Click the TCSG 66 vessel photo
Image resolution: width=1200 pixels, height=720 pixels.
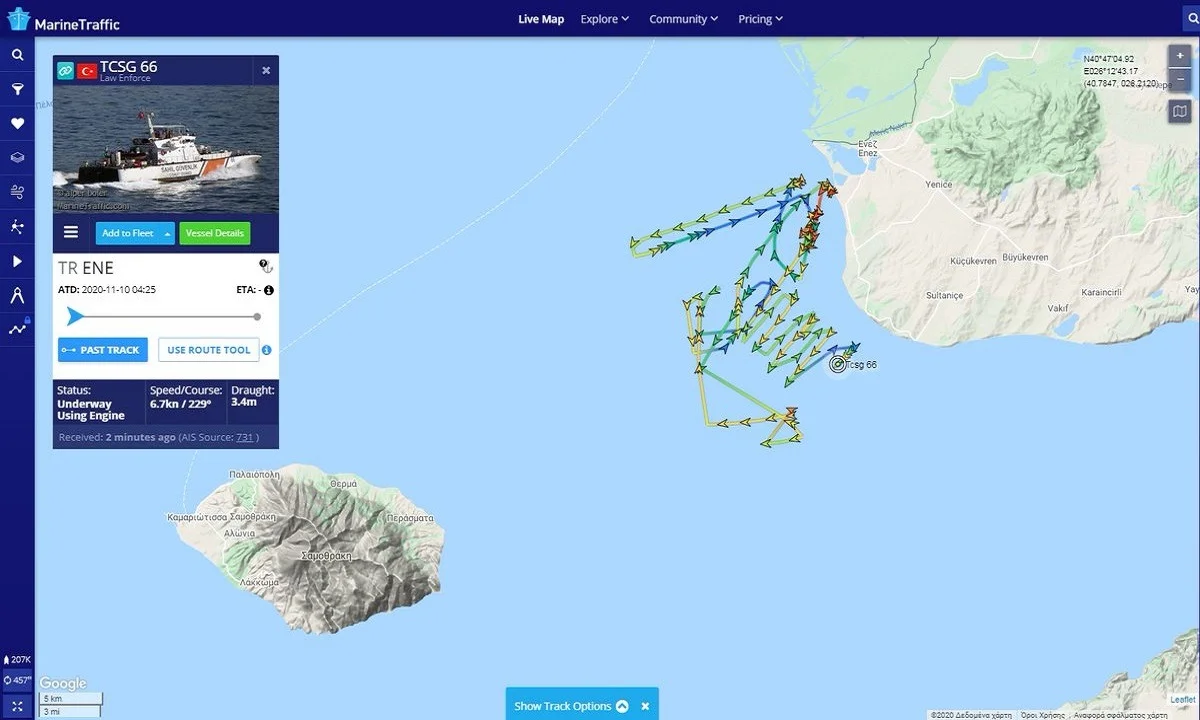tap(166, 150)
